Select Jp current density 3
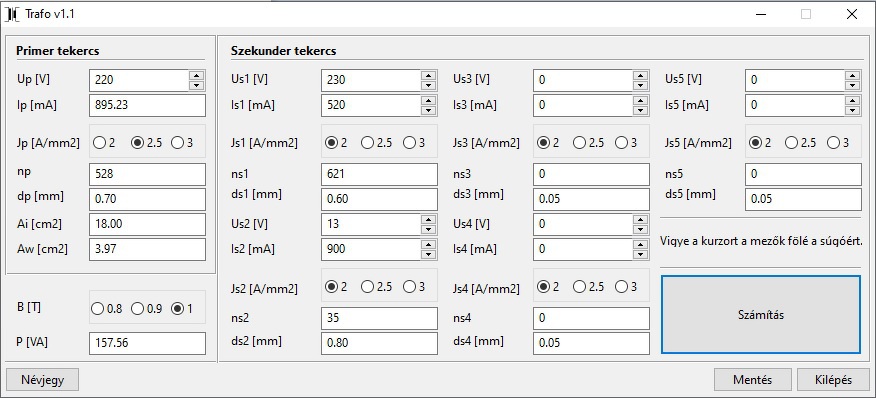 tap(182, 143)
